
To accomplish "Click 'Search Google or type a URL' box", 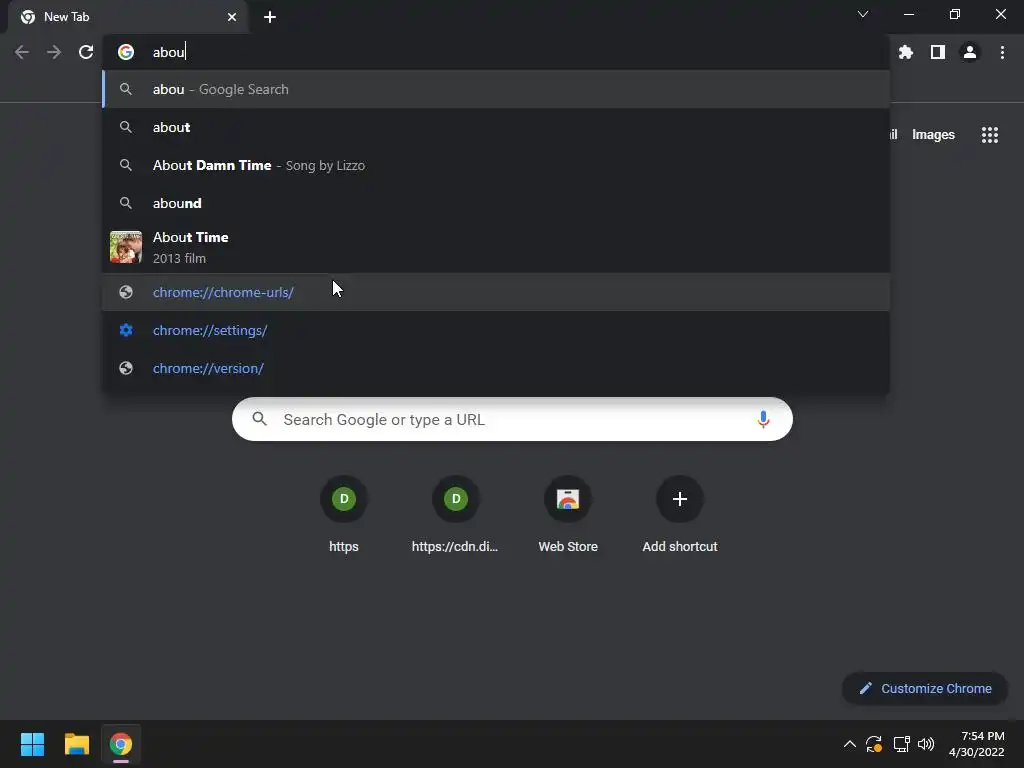I will 512,419.
